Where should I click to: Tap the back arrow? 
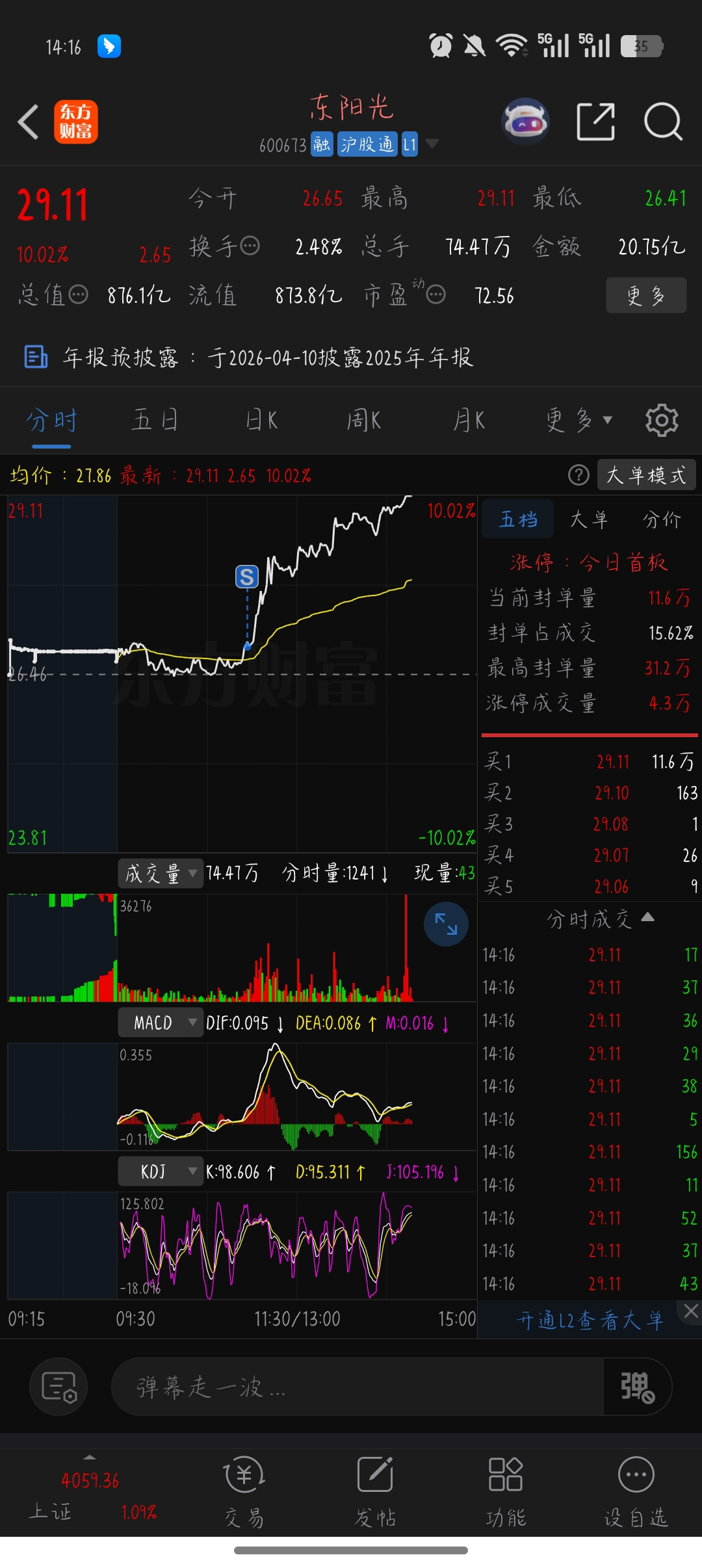(x=28, y=122)
